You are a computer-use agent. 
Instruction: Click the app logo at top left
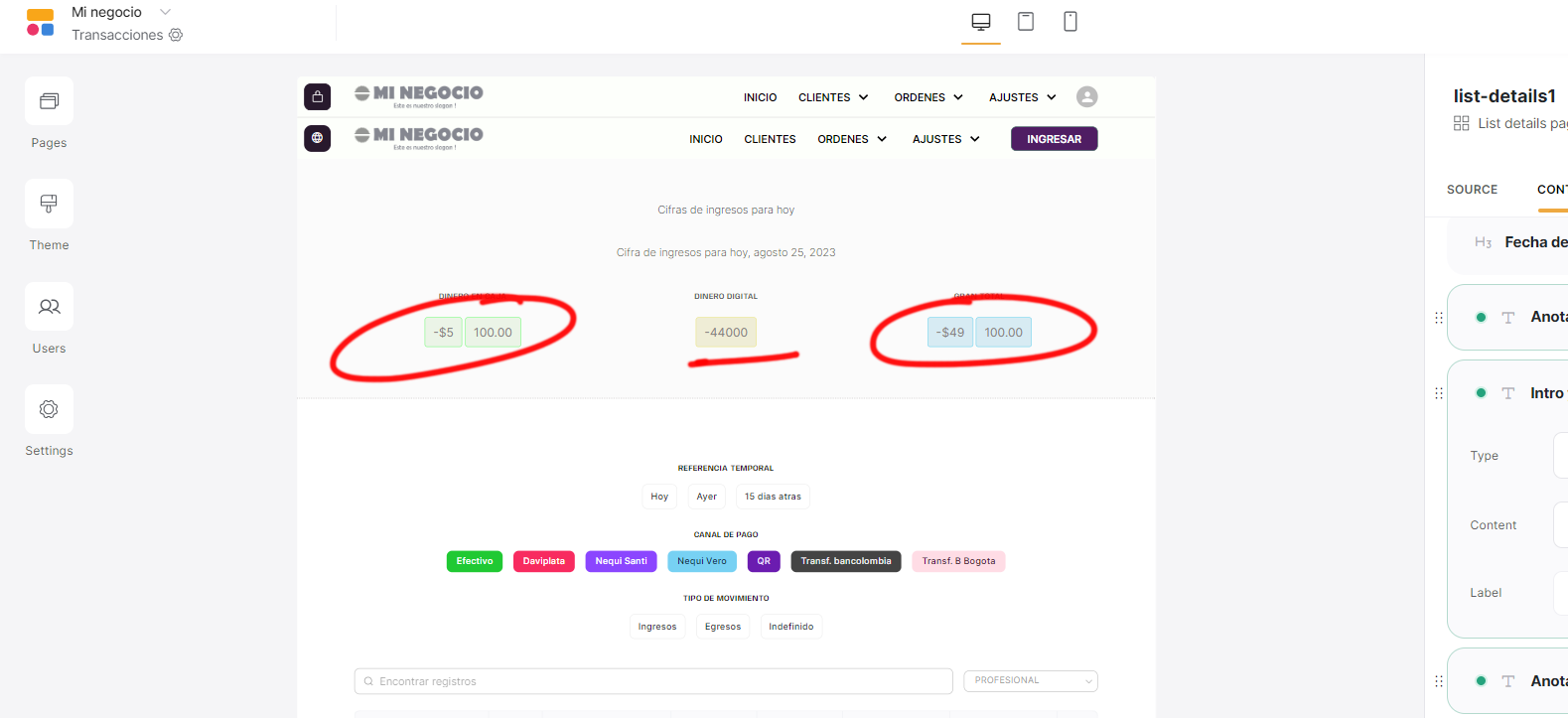pos(40,22)
